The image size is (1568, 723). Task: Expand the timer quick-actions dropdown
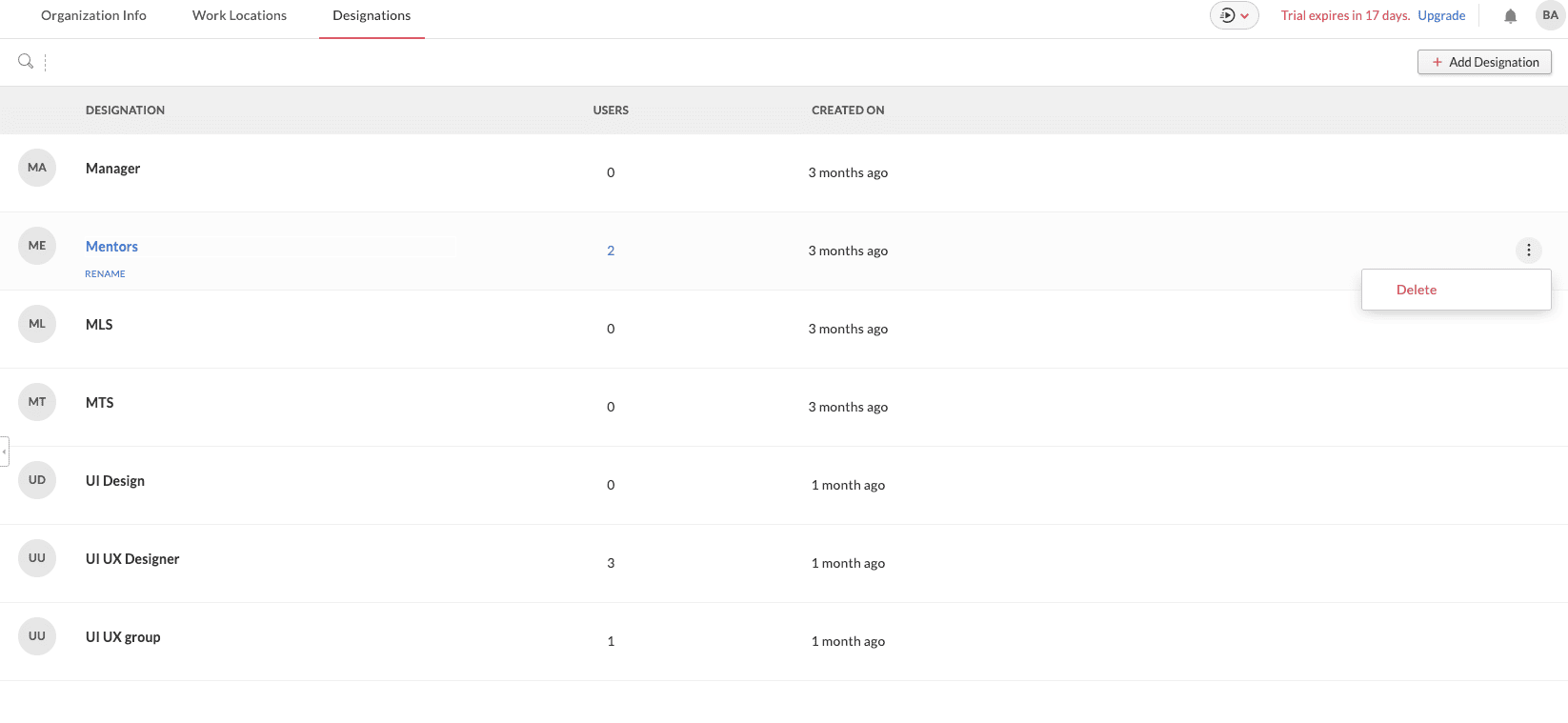pyautogui.click(x=1234, y=15)
